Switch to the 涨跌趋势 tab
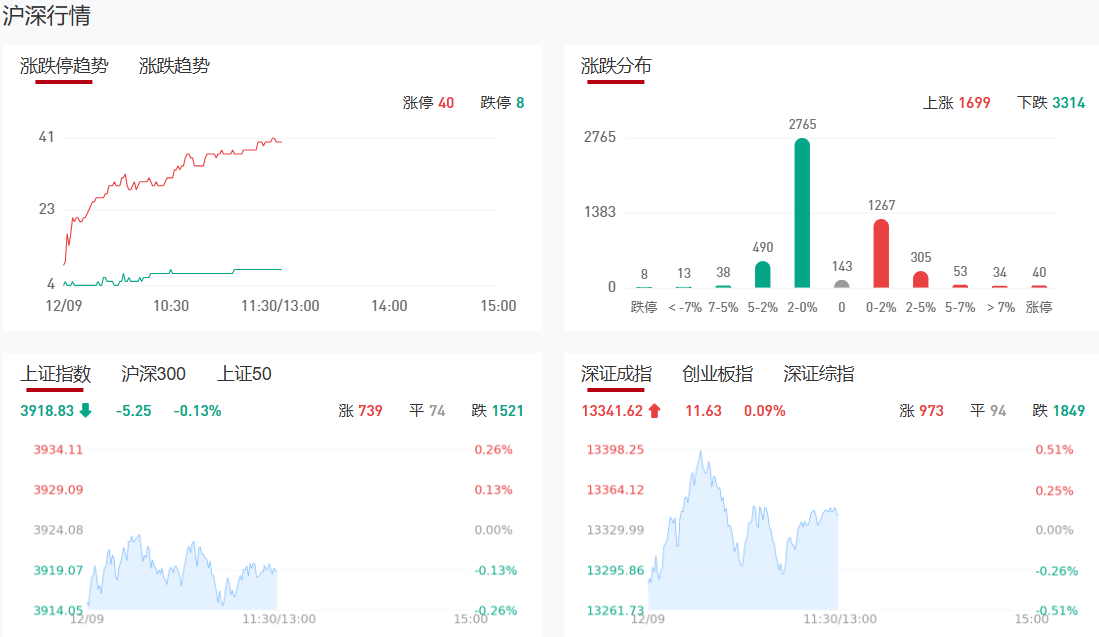 click(174, 66)
